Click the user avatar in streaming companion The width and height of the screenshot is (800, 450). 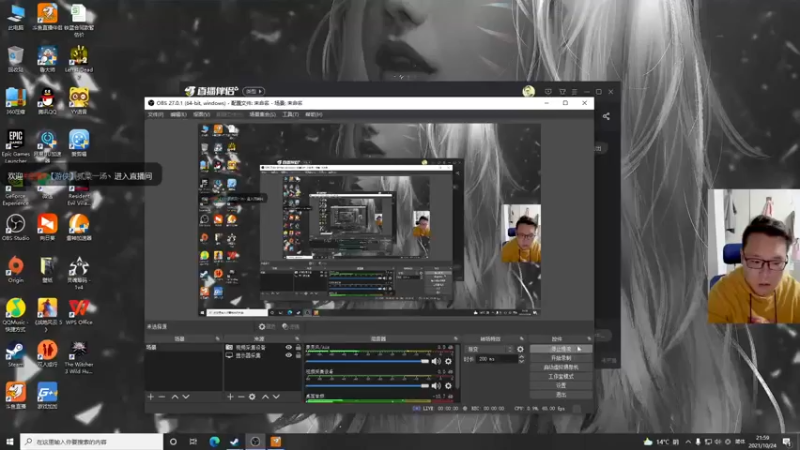[529, 91]
